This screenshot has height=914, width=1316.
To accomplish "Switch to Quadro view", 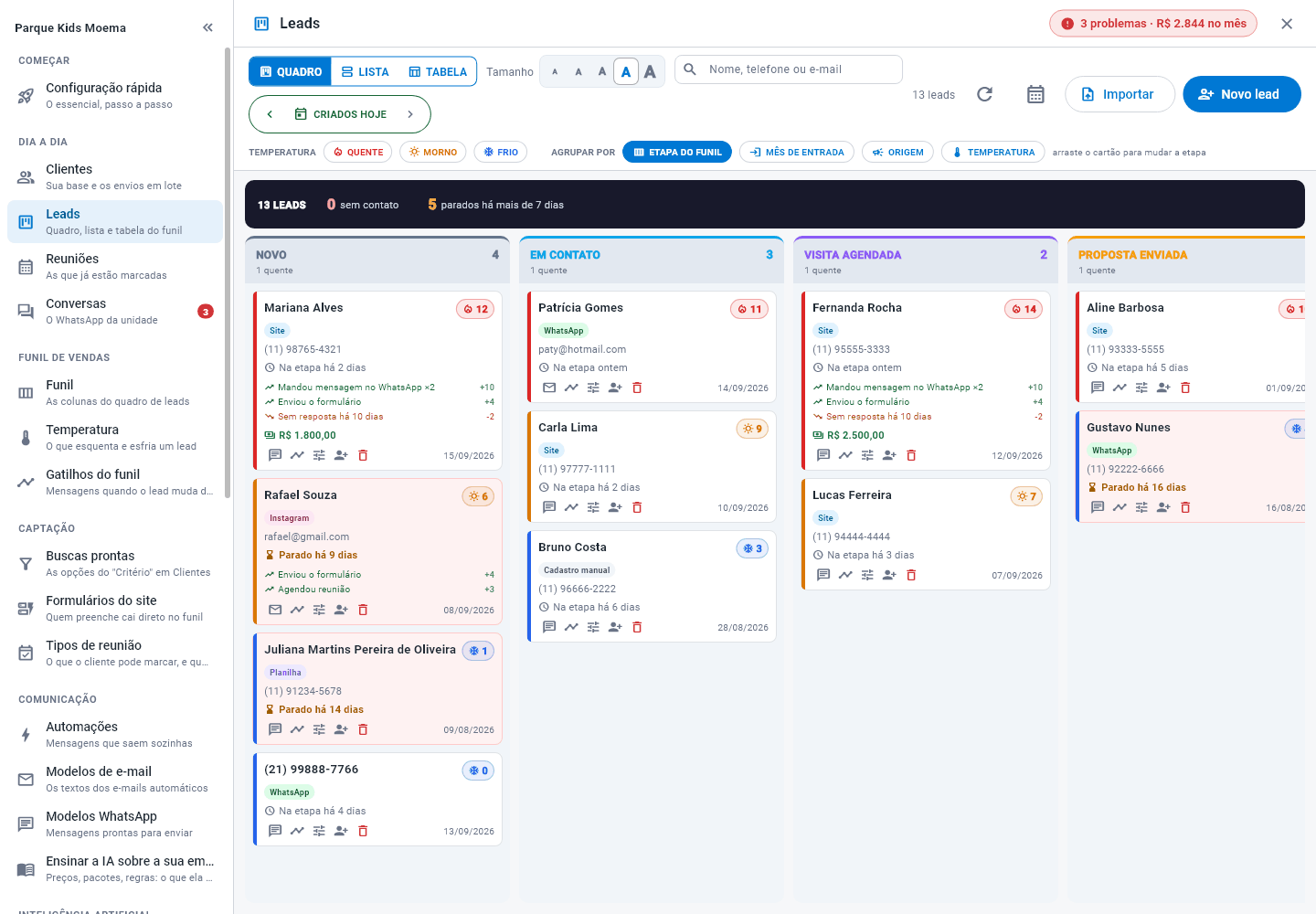I will [x=291, y=71].
